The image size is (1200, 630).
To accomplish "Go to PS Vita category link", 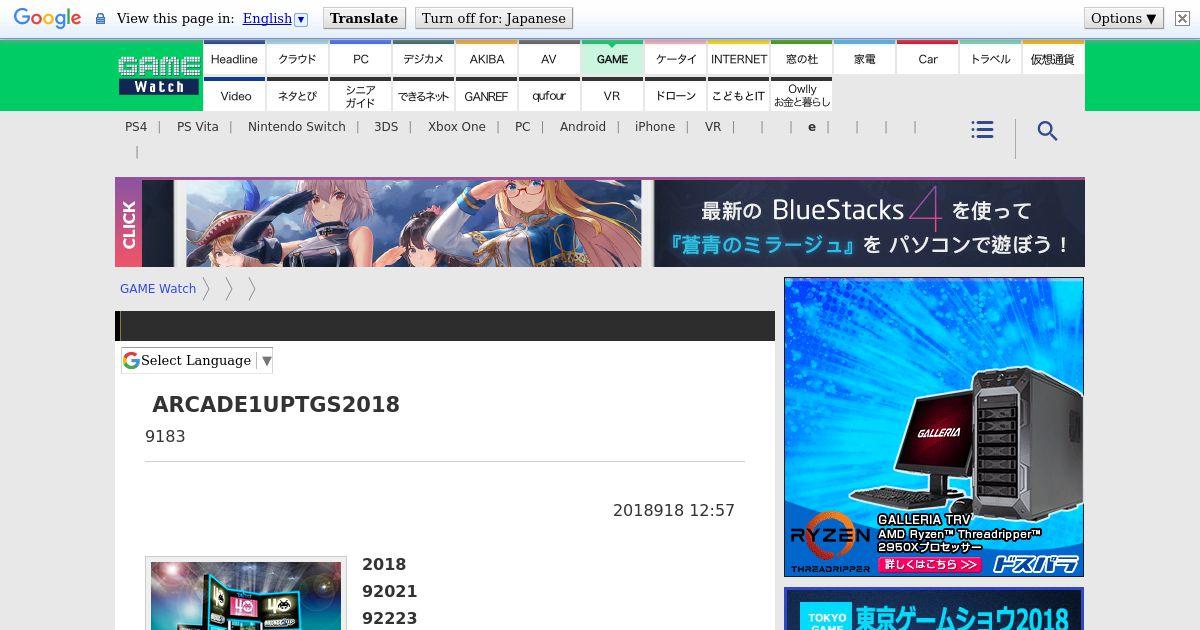I will pos(198,127).
